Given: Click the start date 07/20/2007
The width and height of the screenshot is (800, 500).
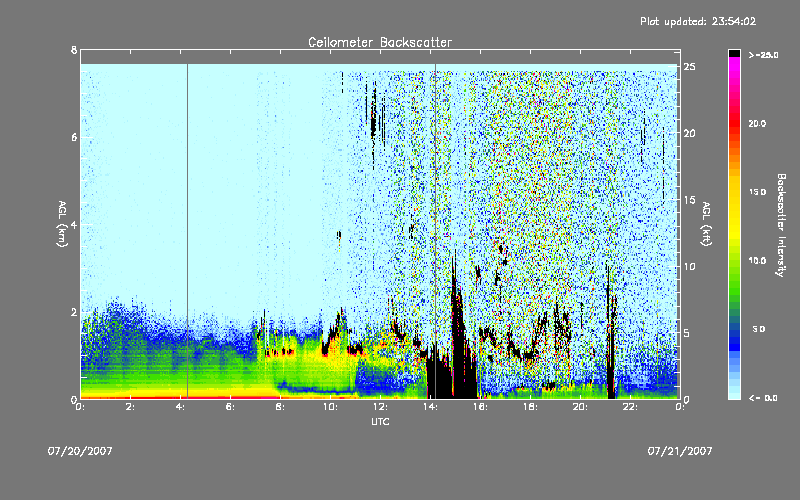Looking at the screenshot, I should tap(80, 451).
